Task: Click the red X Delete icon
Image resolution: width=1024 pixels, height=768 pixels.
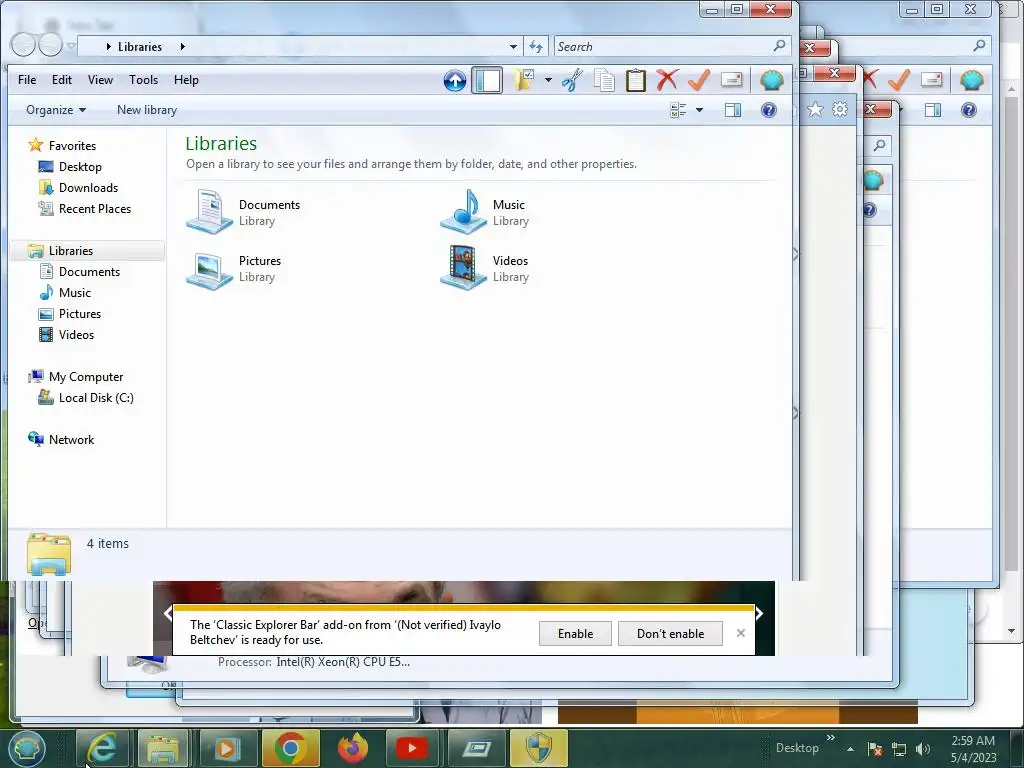Action: coord(667,80)
